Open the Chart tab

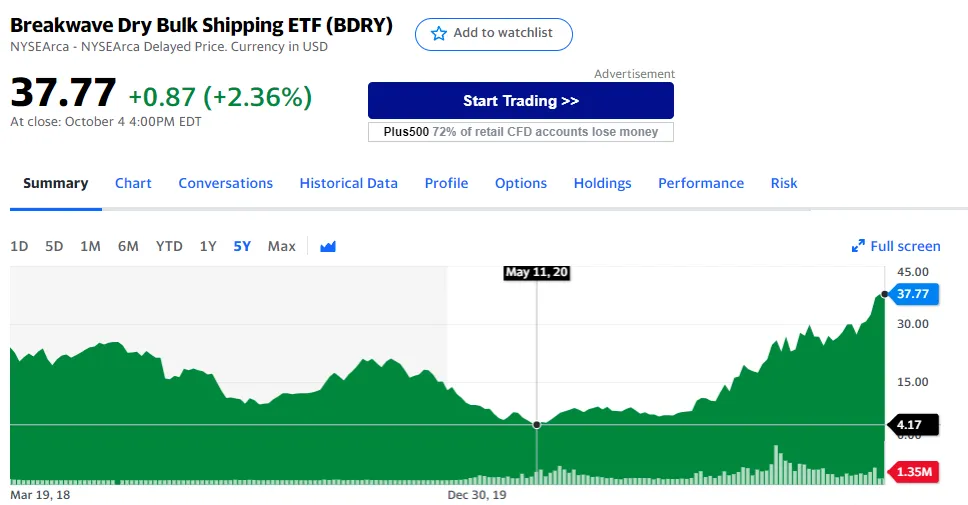pos(133,183)
